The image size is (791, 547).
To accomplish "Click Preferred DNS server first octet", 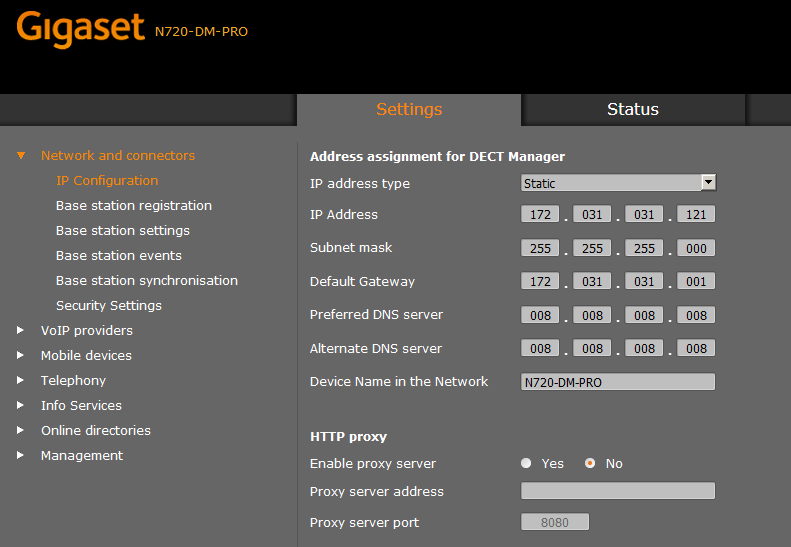I will pos(540,315).
